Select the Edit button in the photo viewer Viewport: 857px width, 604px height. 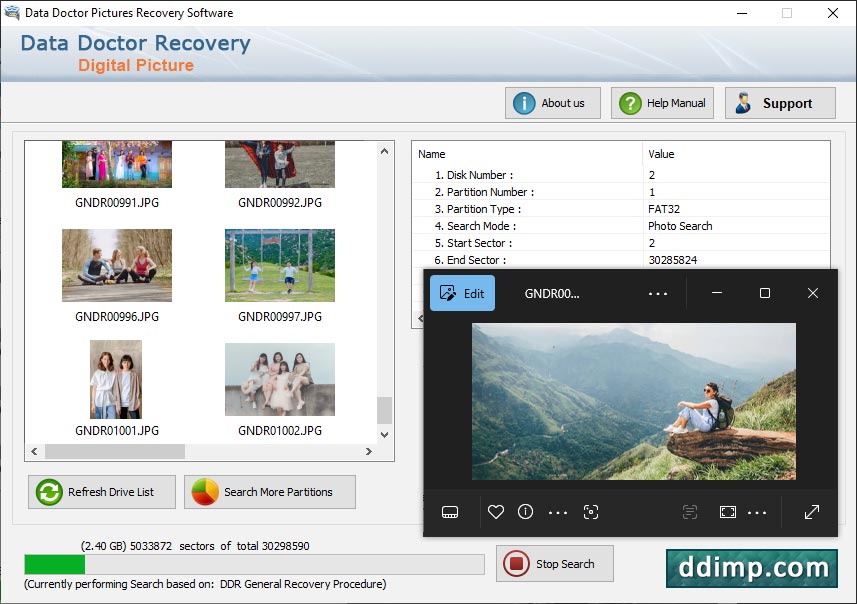[461, 293]
